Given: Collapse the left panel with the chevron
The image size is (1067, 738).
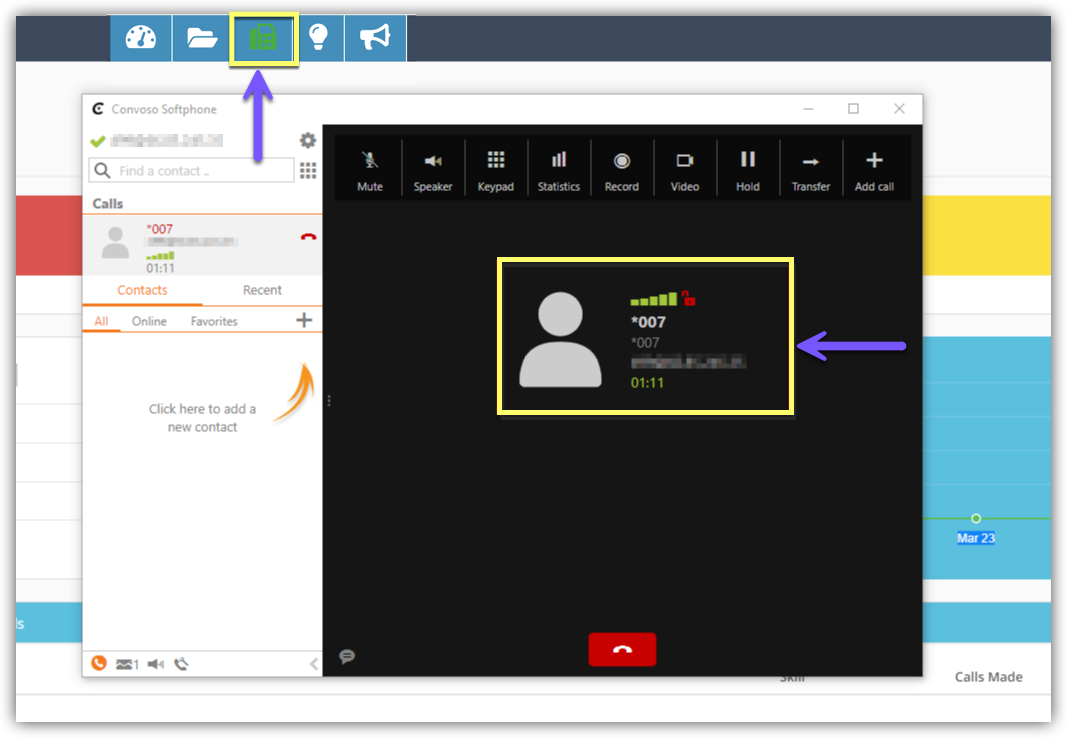Looking at the screenshot, I should click(x=314, y=664).
